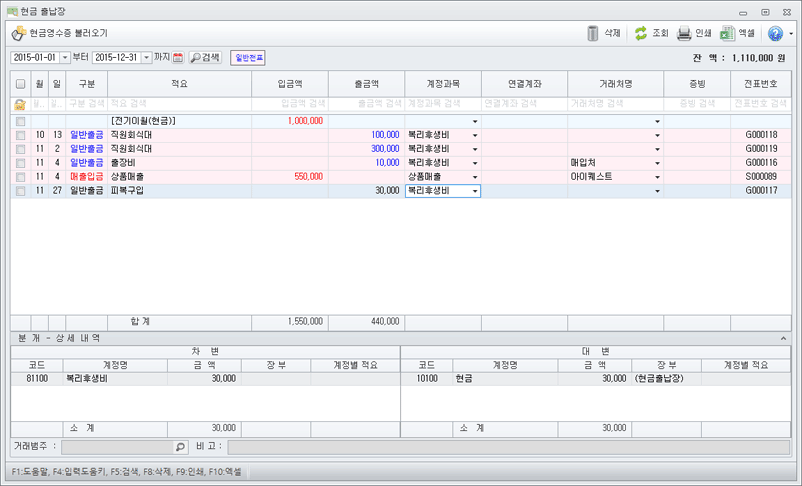Click the 삭제 trash can icon
The height and width of the screenshot is (486, 802).
coord(593,33)
